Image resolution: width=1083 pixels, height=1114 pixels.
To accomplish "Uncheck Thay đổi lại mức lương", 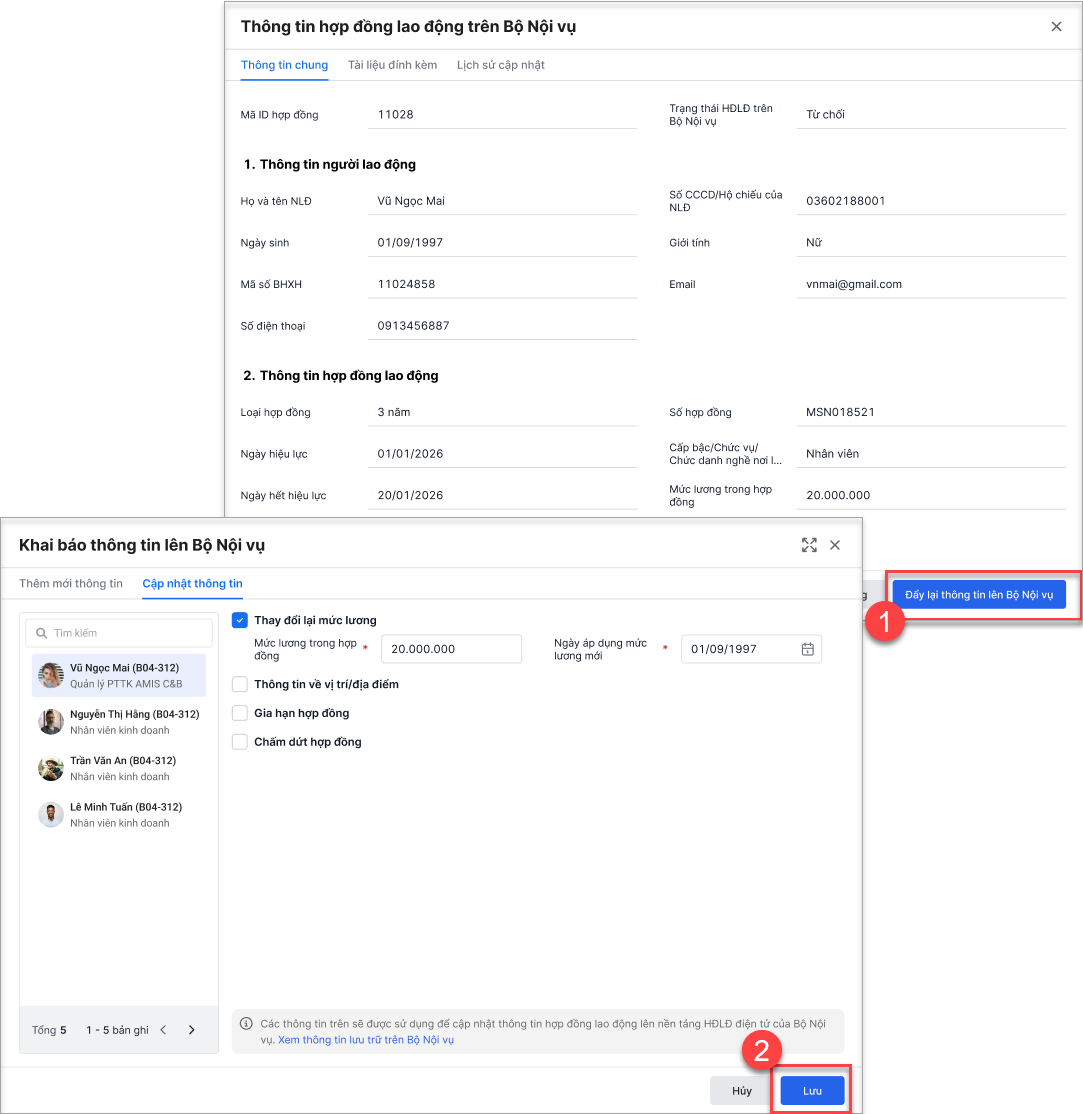I will [240, 620].
